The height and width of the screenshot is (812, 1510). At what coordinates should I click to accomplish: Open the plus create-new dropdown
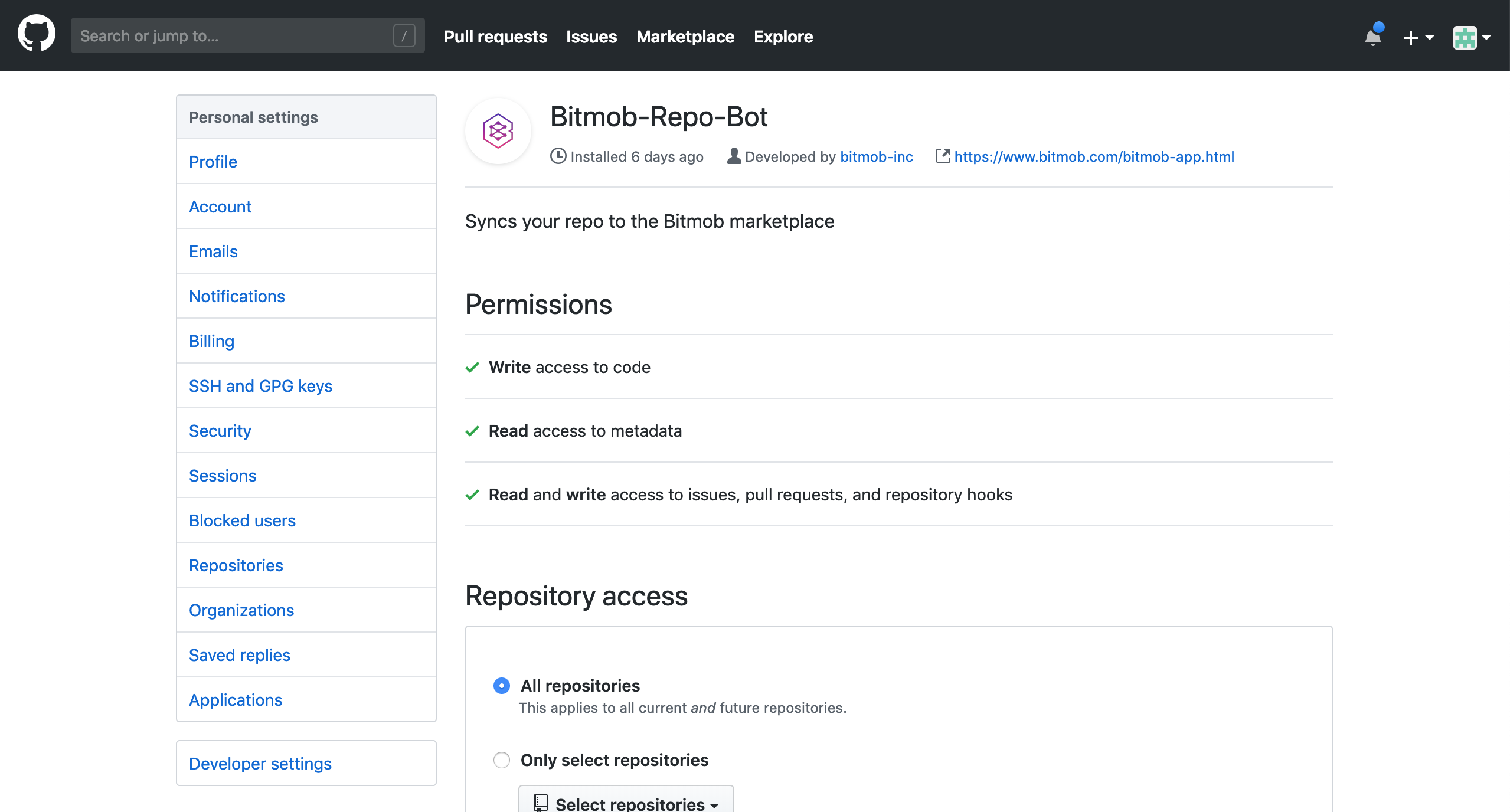click(1418, 37)
